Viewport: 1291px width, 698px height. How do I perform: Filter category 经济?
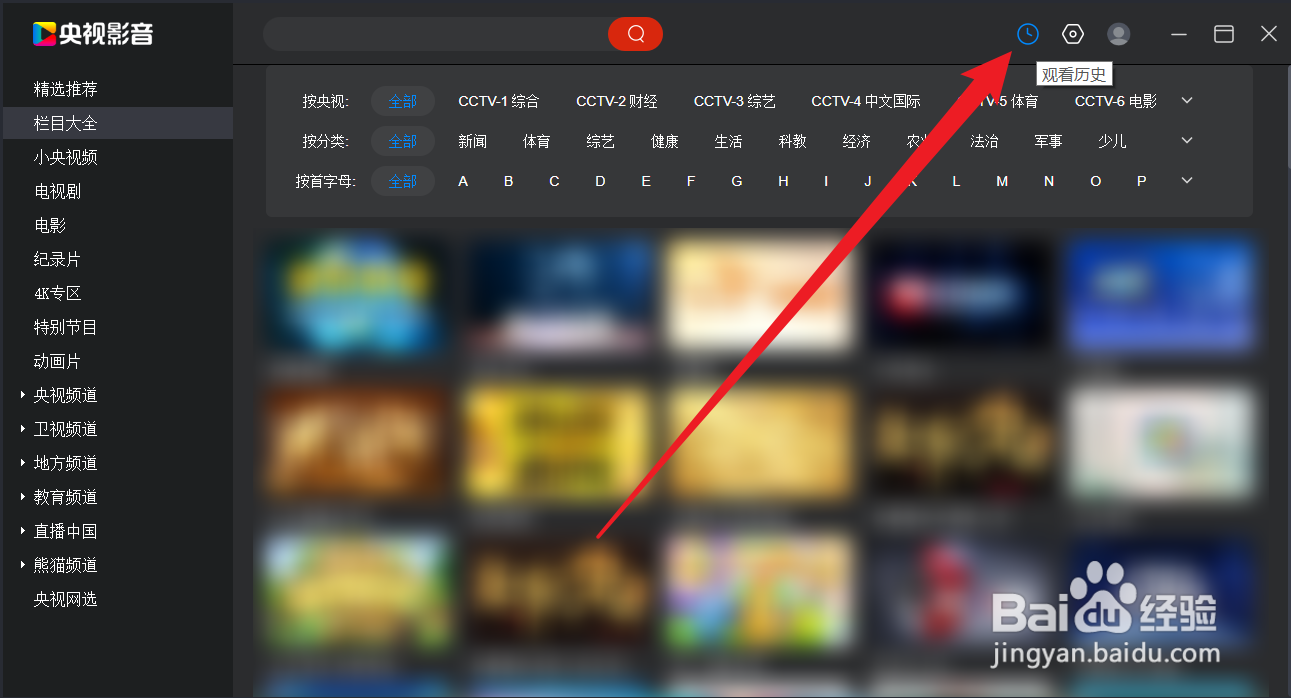coord(857,141)
